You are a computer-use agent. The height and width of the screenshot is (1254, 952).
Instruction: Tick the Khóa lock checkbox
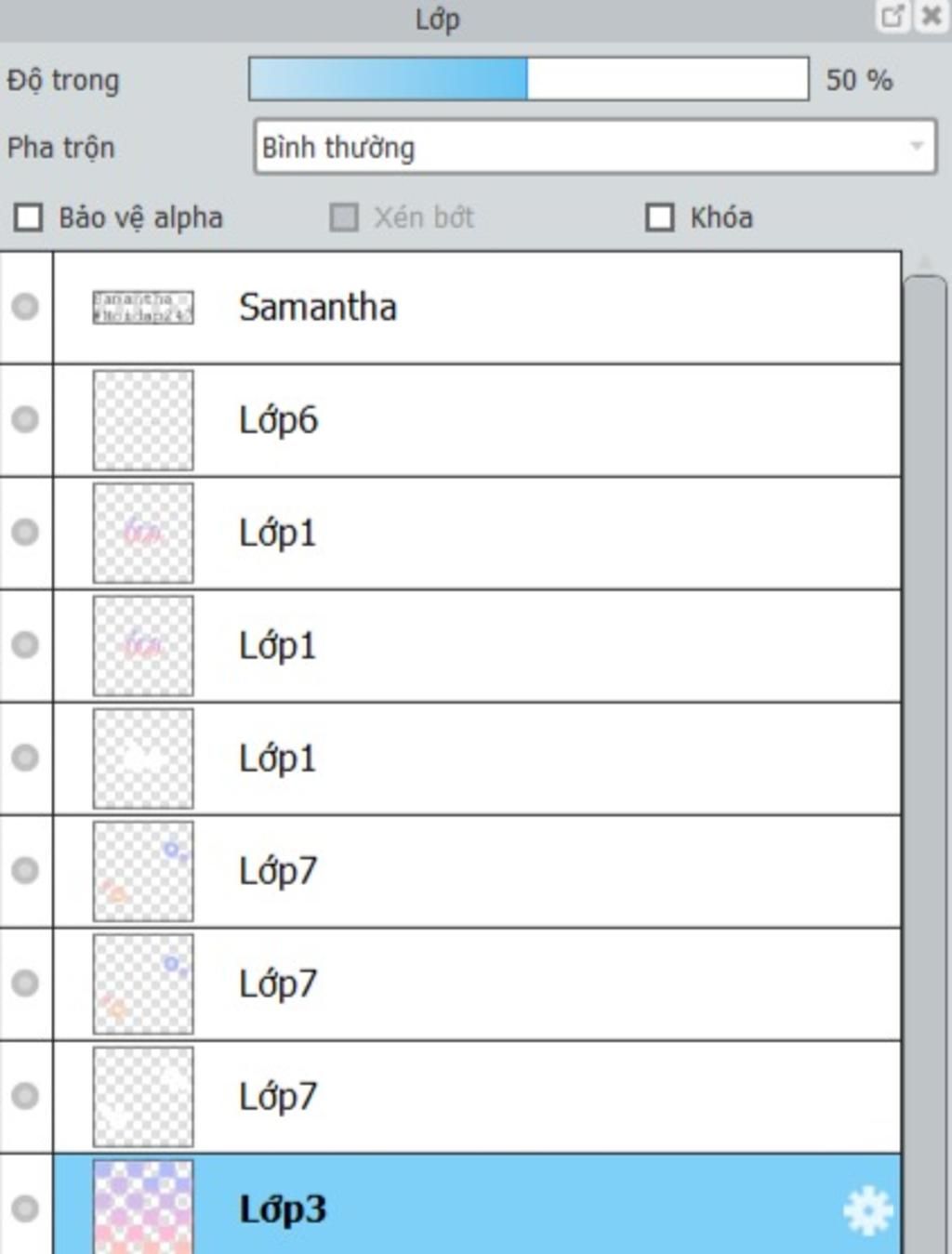point(660,218)
